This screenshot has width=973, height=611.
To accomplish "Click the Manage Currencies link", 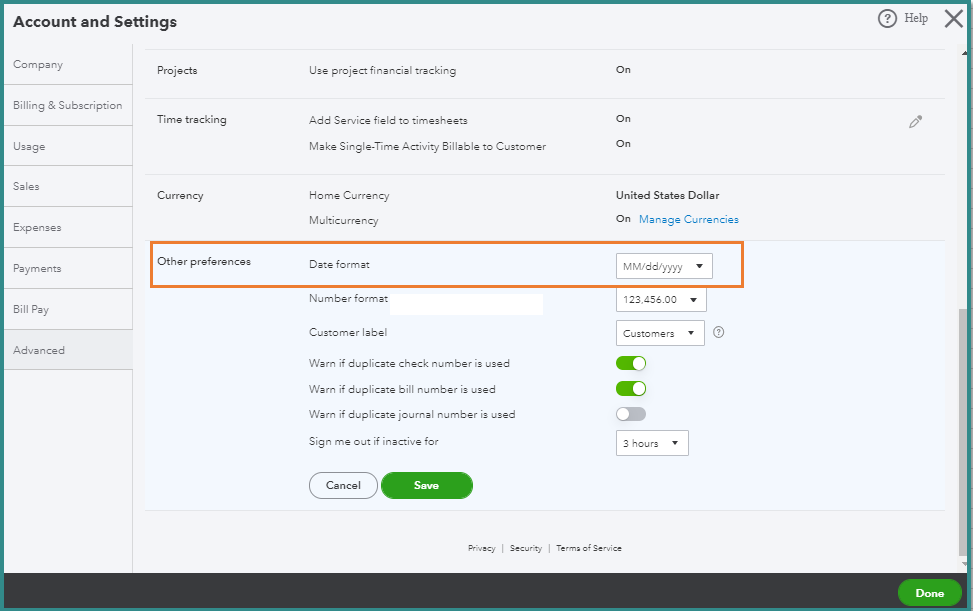I will 688,220.
